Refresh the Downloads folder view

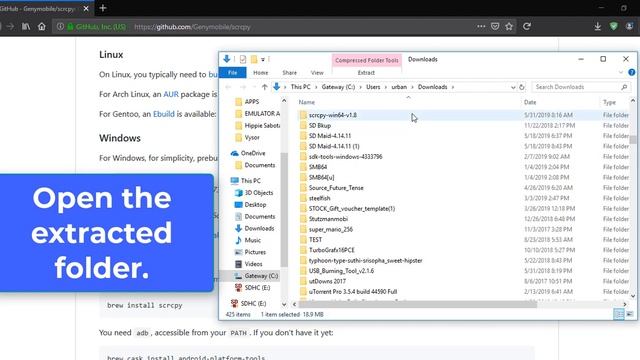click(x=522, y=87)
